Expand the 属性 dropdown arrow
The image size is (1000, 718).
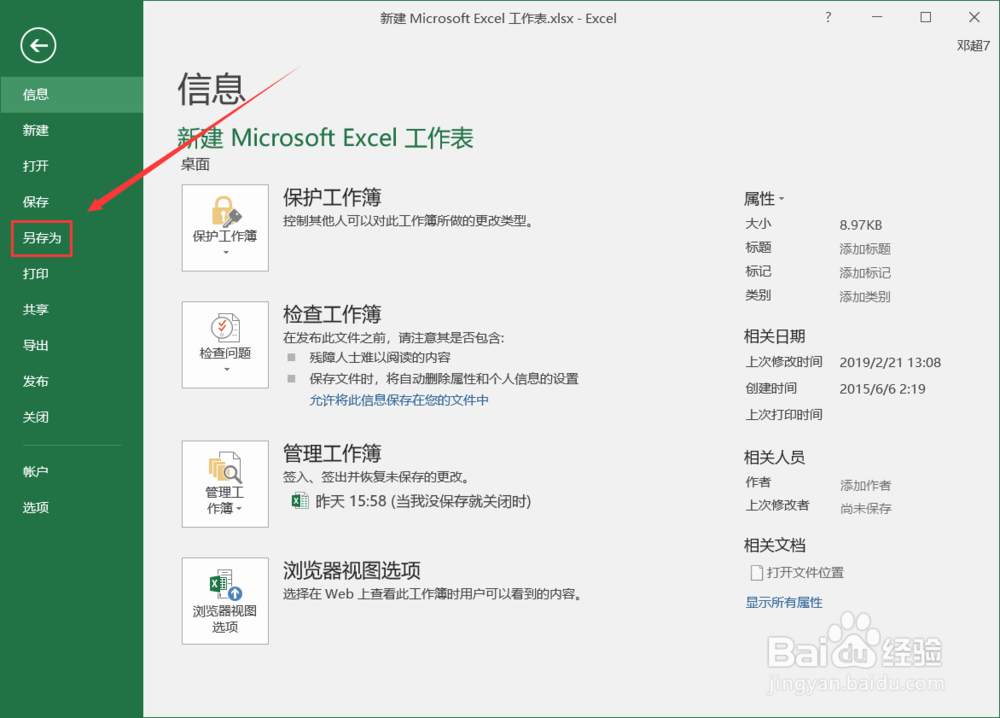[781, 200]
